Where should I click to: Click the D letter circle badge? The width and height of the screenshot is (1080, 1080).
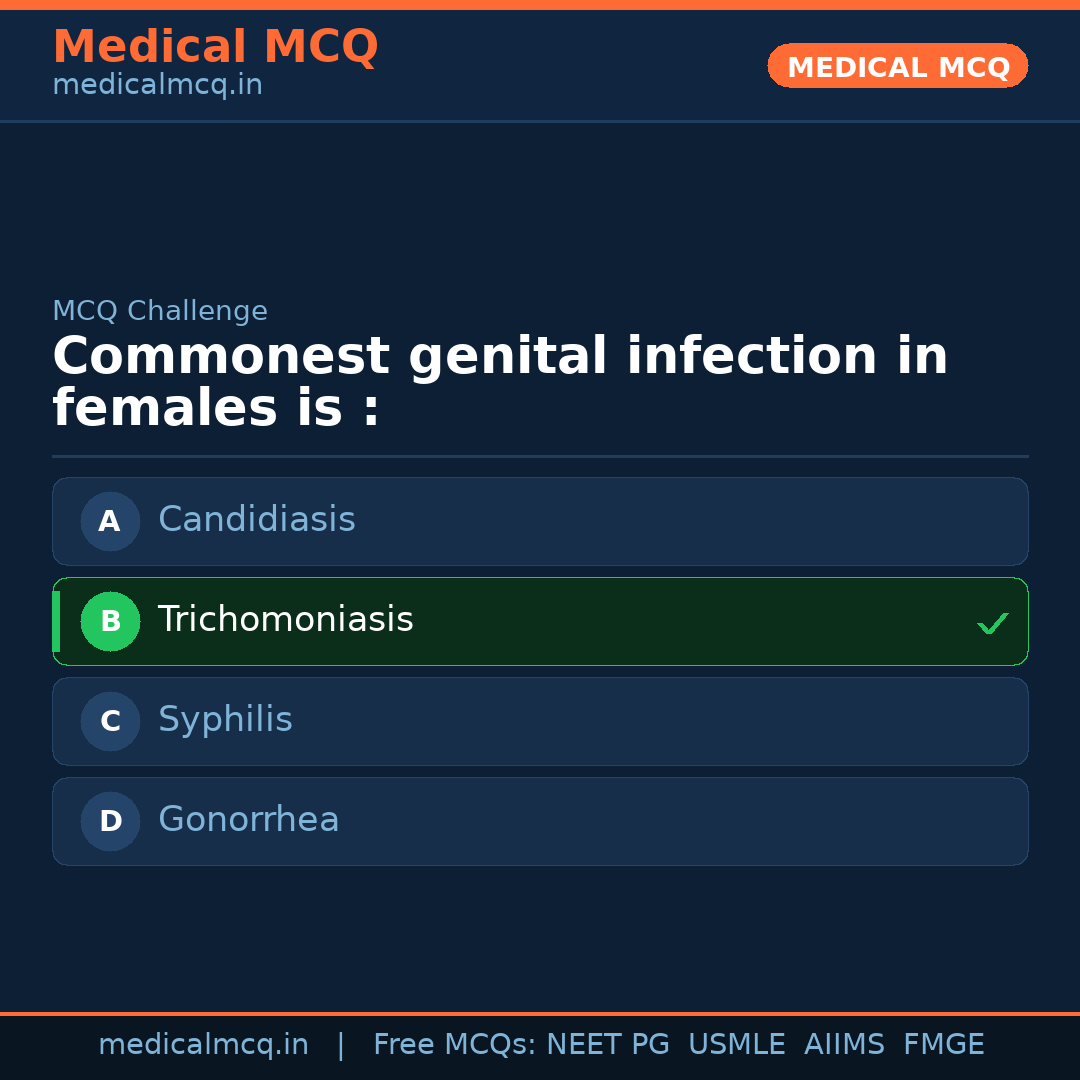(x=110, y=821)
